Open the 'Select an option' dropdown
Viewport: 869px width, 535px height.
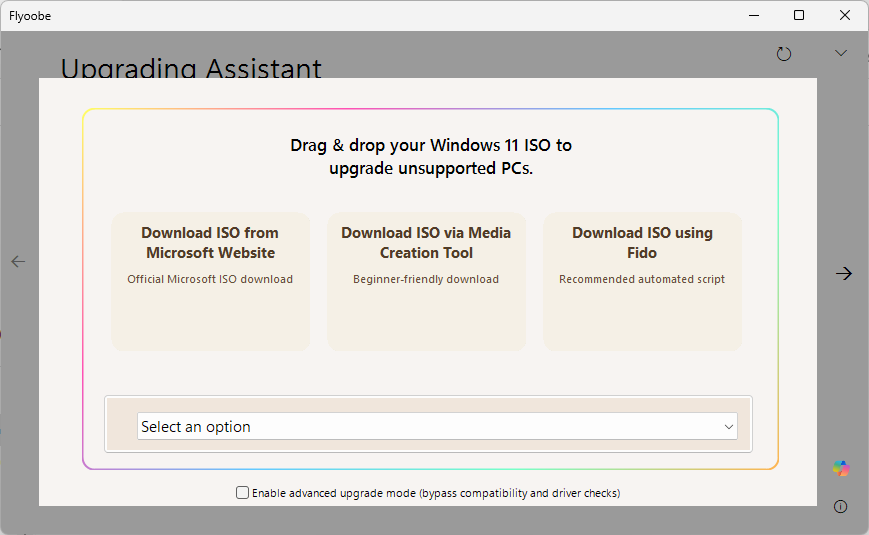pos(437,426)
